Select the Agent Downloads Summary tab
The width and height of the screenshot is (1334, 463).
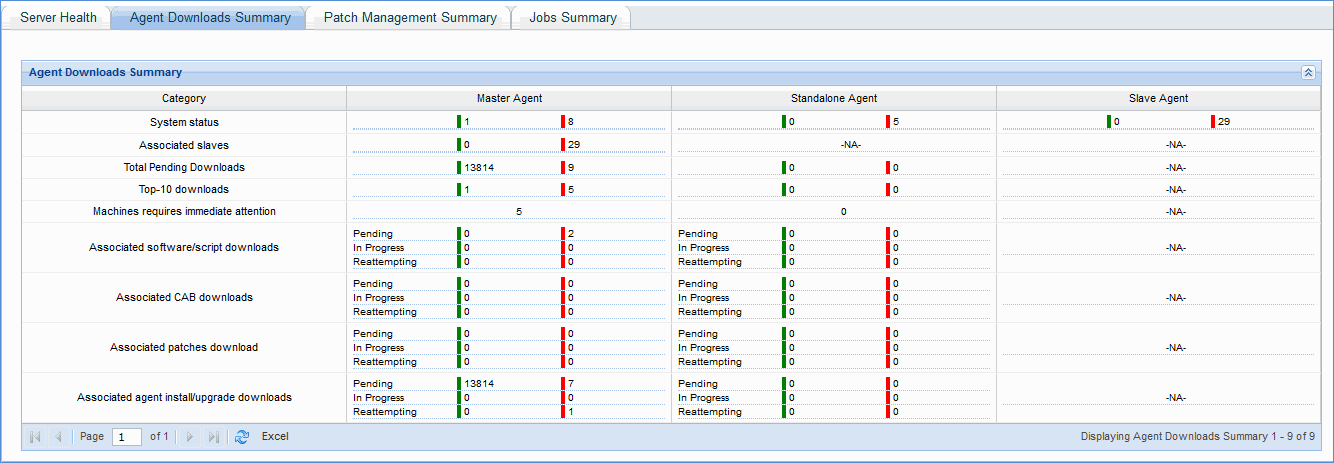(x=210, y=17)
